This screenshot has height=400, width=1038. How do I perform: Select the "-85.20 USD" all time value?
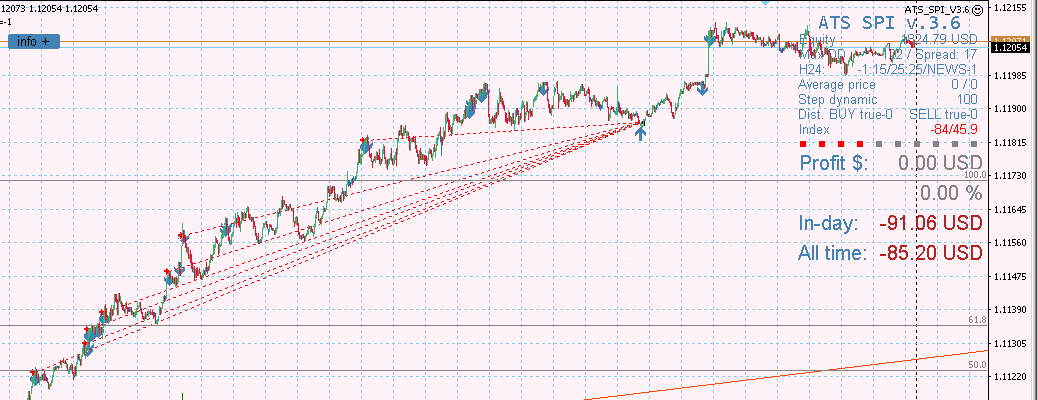(931, 253)
